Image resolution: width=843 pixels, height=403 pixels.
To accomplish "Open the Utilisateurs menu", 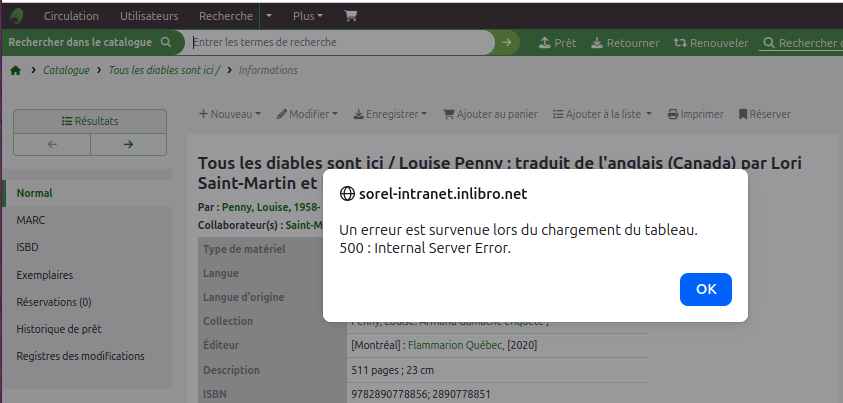I will (x=149, y=16).
